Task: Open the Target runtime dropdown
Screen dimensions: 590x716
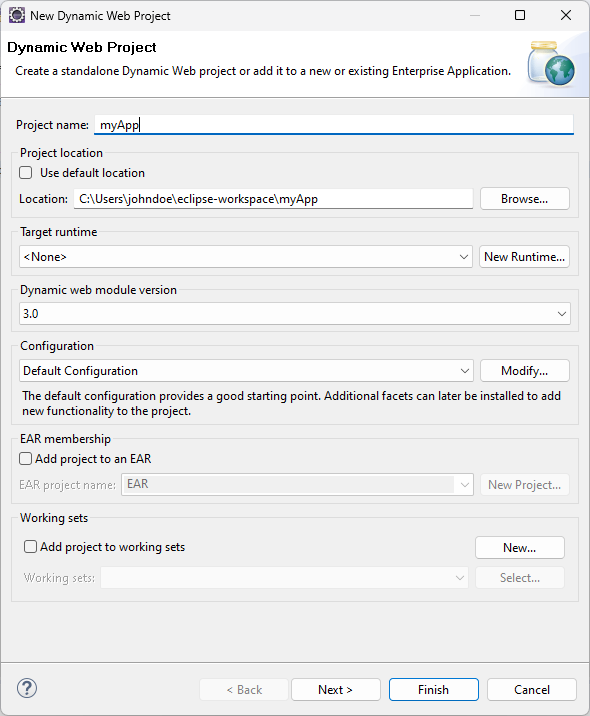Action: (246, 257)
